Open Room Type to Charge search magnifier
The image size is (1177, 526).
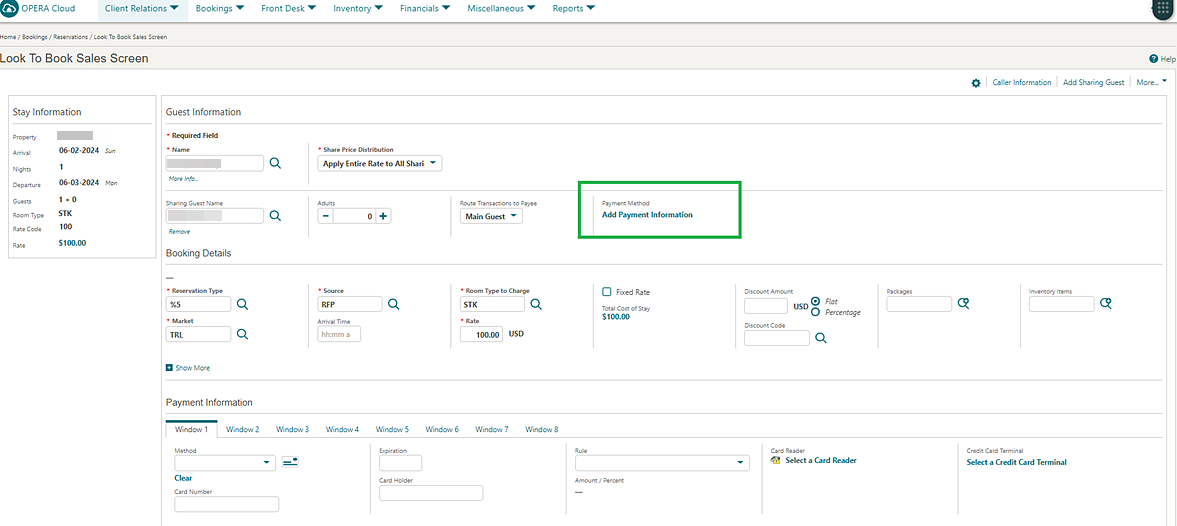(536, 304)
